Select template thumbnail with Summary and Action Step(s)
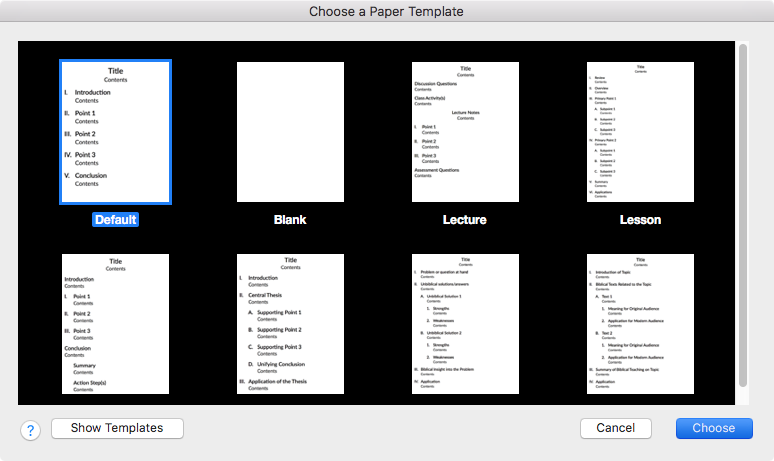Image resolution: width=774 pixels, height=461 pixels. [115, 323]
